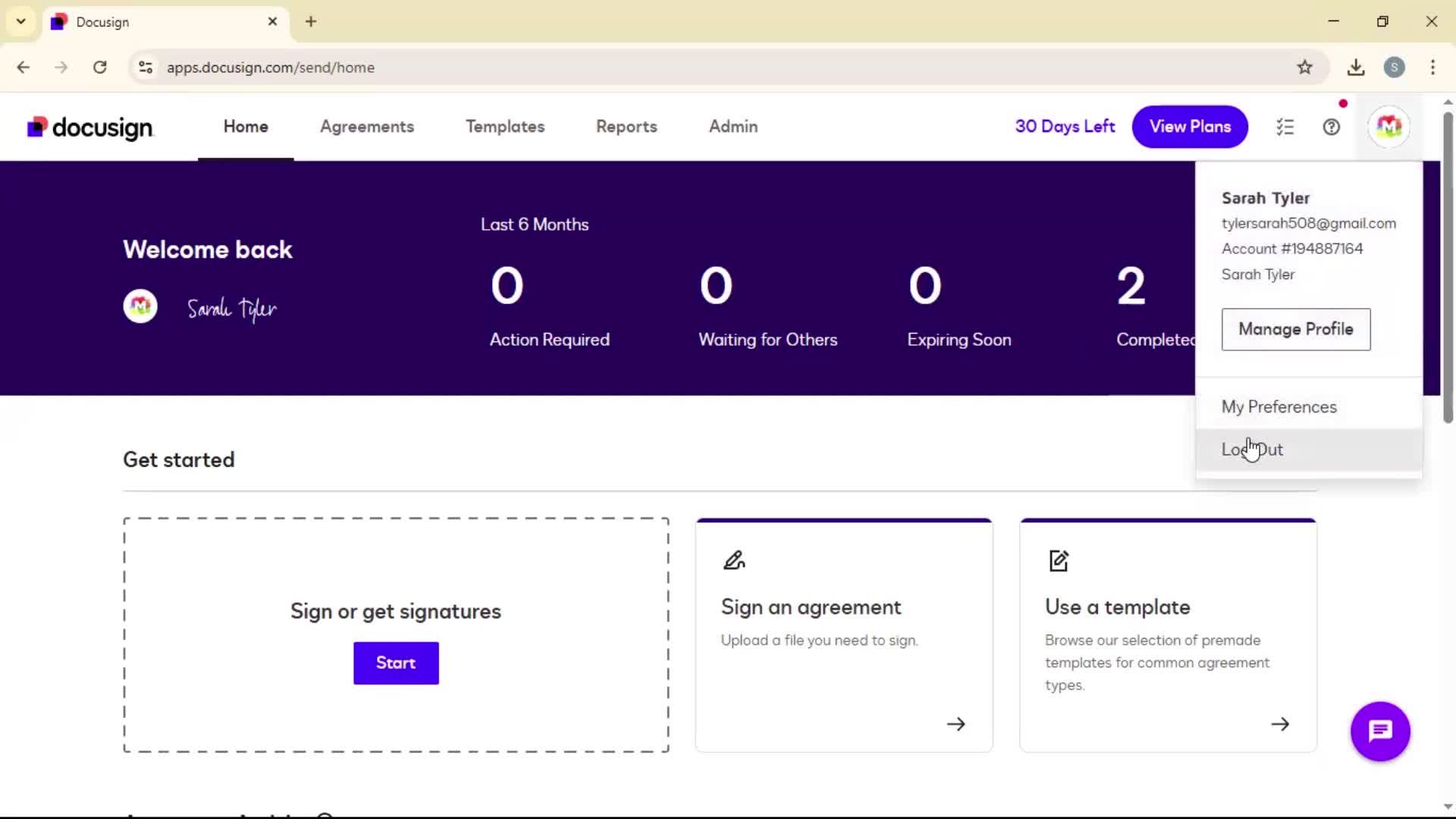Open the Chrome profile S icon

click(x=1394, y=67)
